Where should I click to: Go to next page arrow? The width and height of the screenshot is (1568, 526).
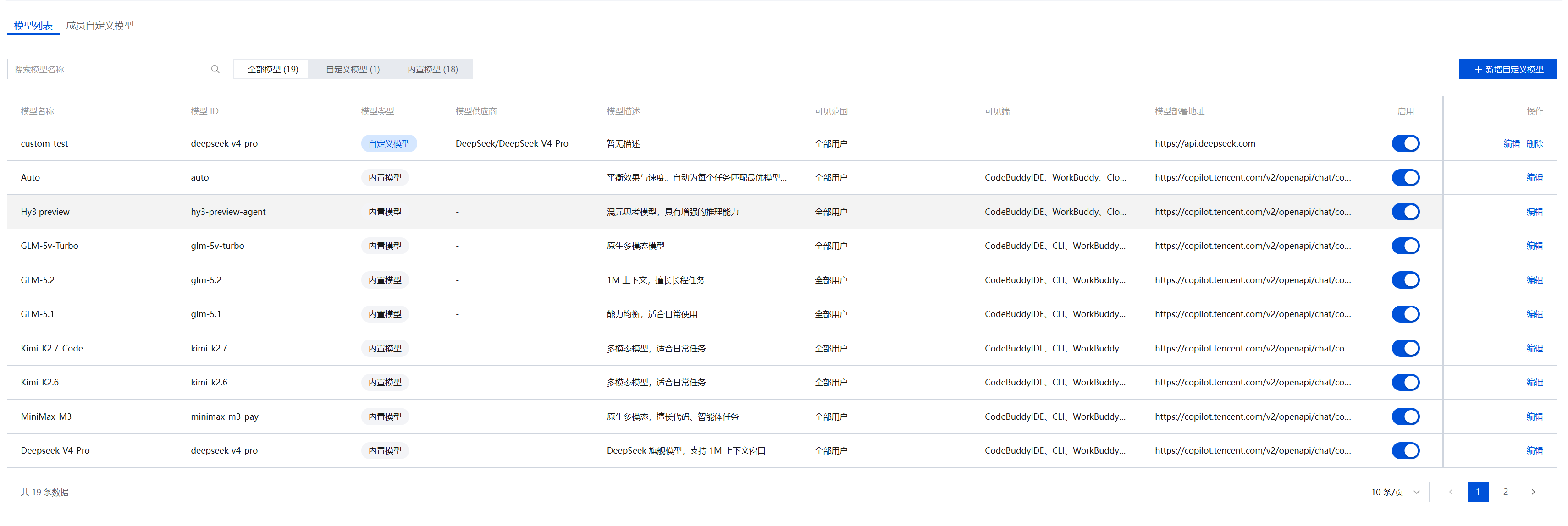[x=1533, y=492]
